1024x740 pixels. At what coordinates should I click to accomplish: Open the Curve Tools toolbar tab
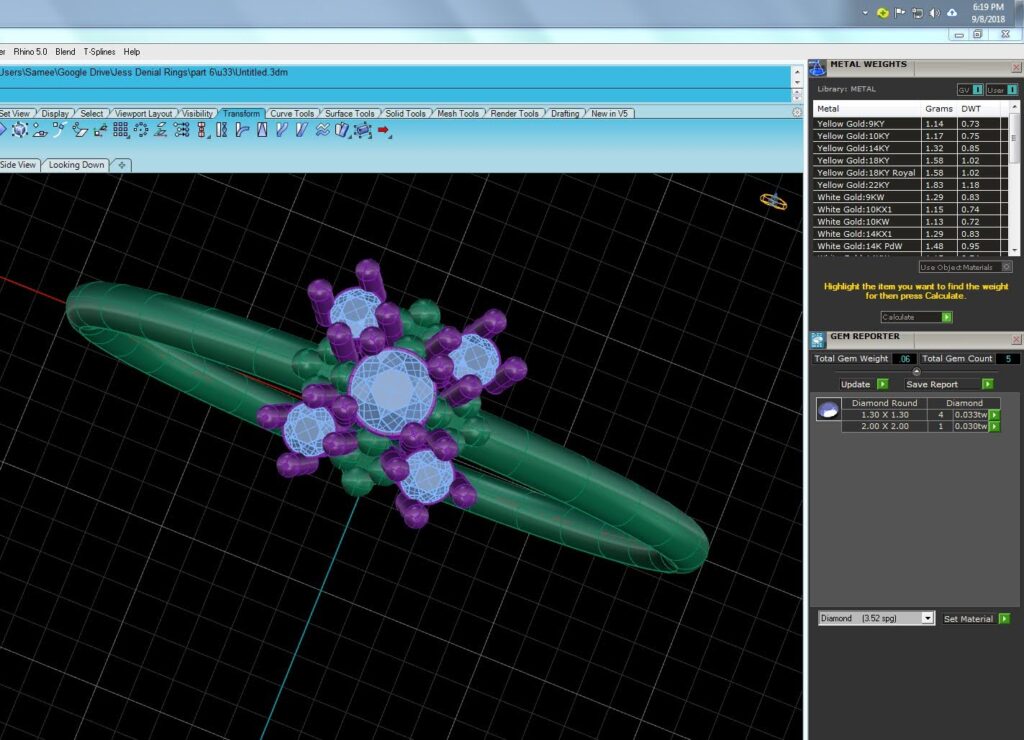tap(291, 113)
